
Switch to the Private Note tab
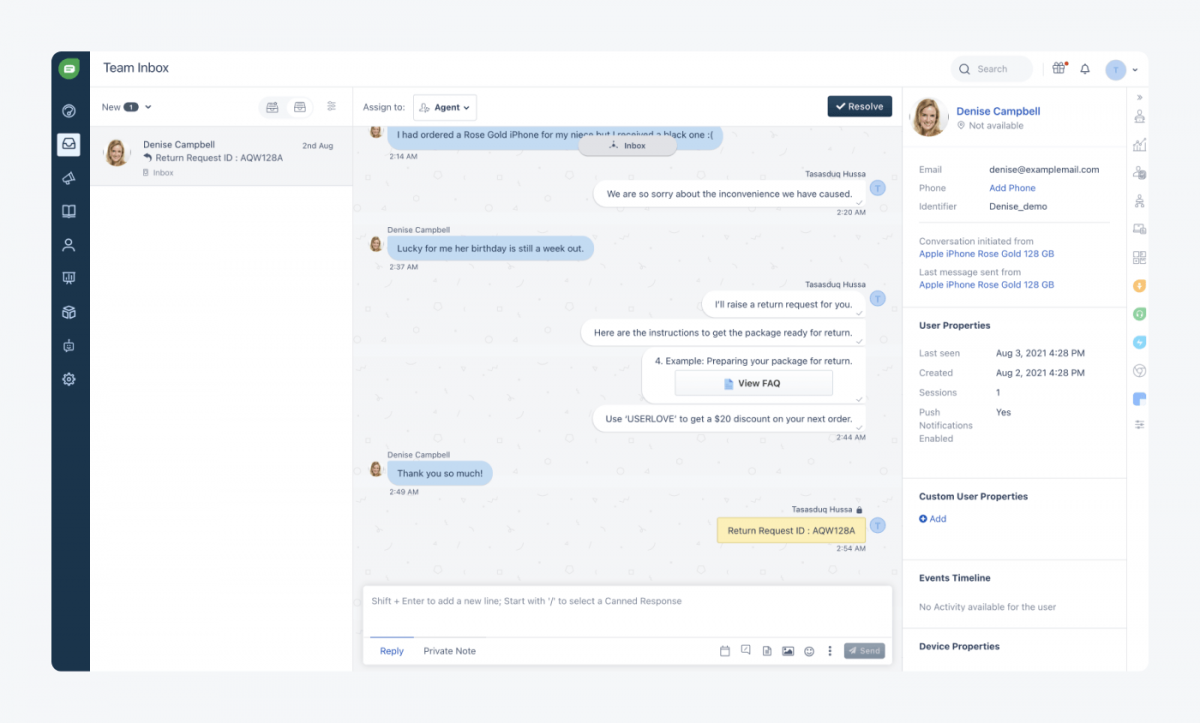click(x=449, y=650)
